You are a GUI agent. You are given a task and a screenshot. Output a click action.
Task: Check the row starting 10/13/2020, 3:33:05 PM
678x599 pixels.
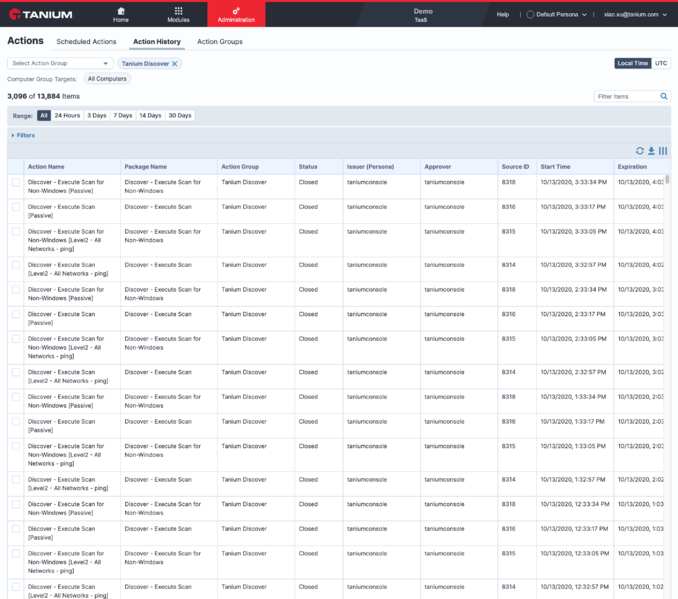[x=16, y=231]
